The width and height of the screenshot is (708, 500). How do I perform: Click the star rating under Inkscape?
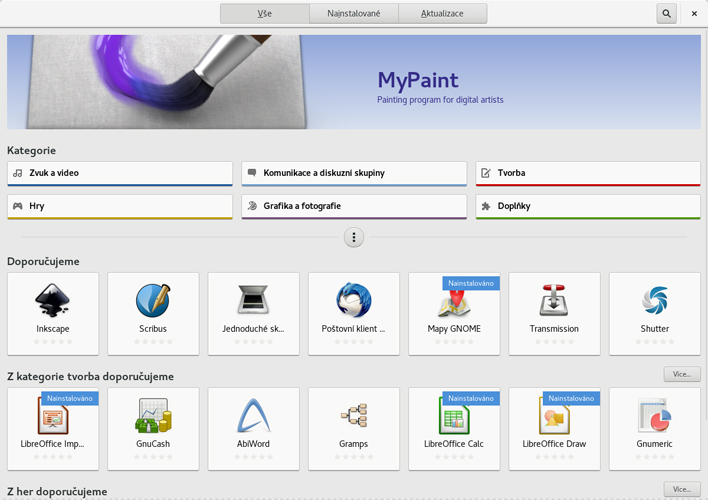click(53, 342)
